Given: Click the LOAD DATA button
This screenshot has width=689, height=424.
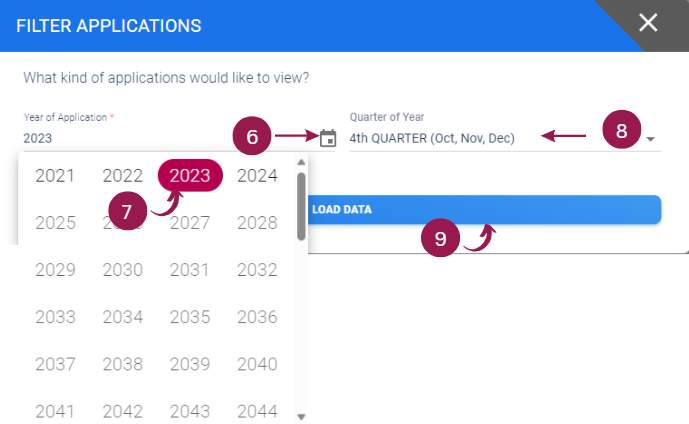Looking at the screenshot, I should [484, 210].
